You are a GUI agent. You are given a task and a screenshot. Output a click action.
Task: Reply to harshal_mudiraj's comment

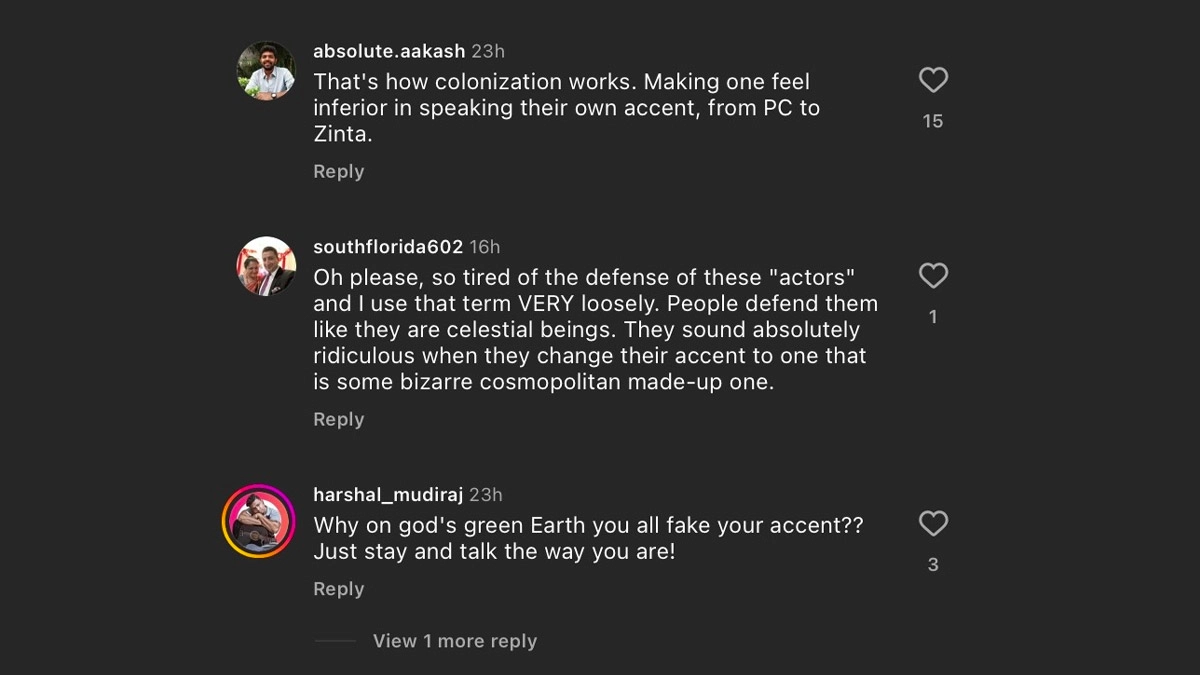click(x=338, y=589)
